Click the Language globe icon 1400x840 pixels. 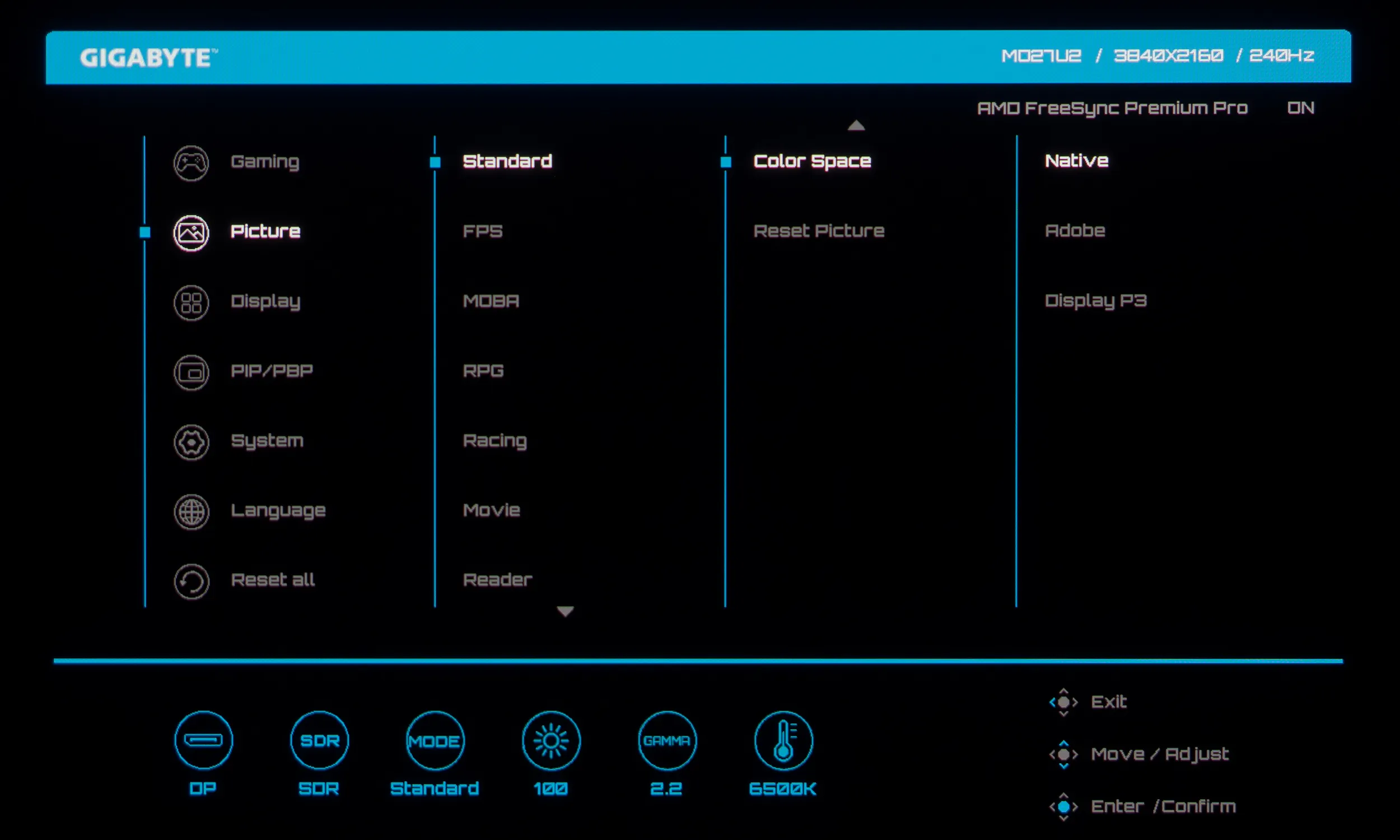click(x=191, y=512)
